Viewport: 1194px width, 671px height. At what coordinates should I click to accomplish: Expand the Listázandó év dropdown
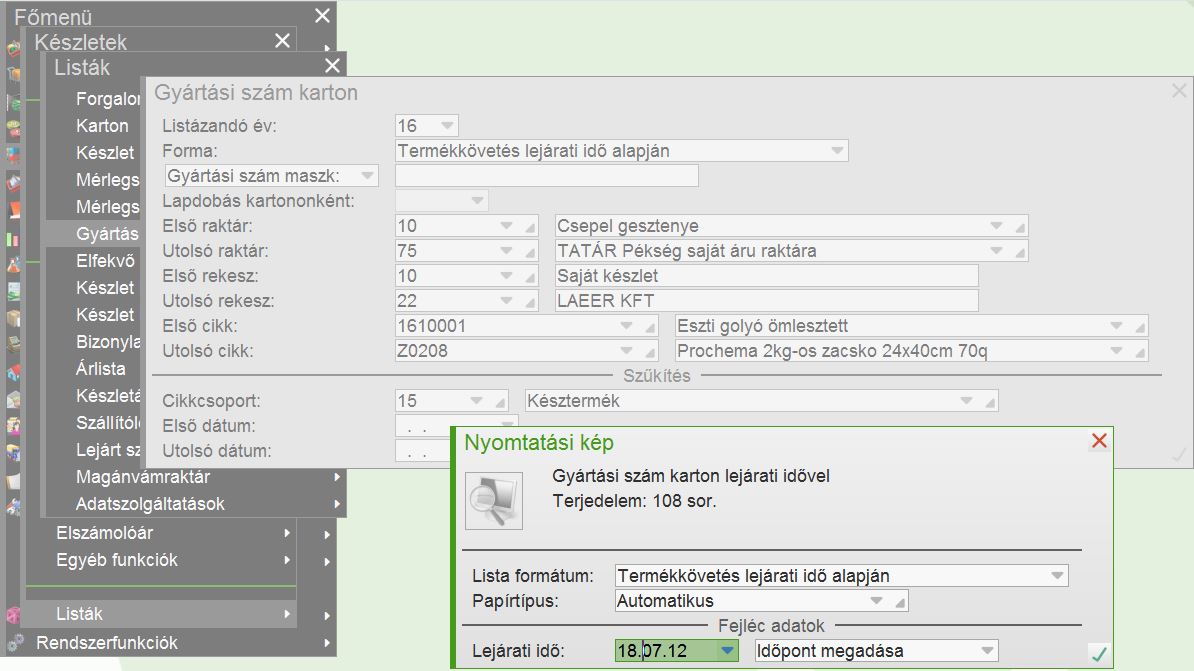[x=447, y=126]
